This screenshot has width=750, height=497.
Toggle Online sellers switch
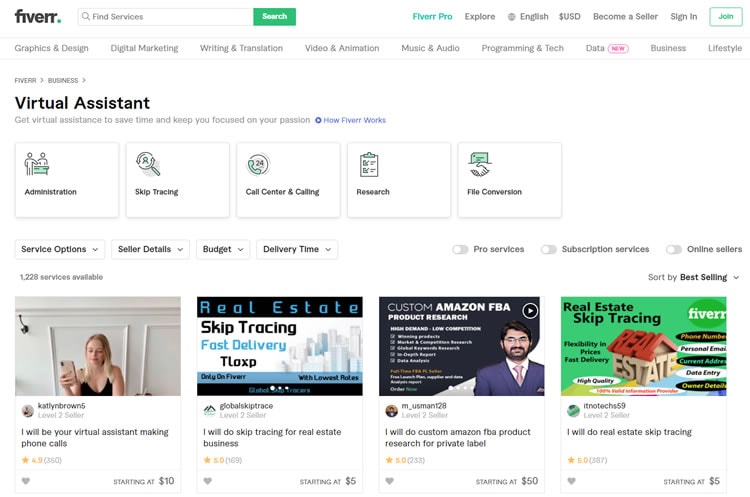673,249
